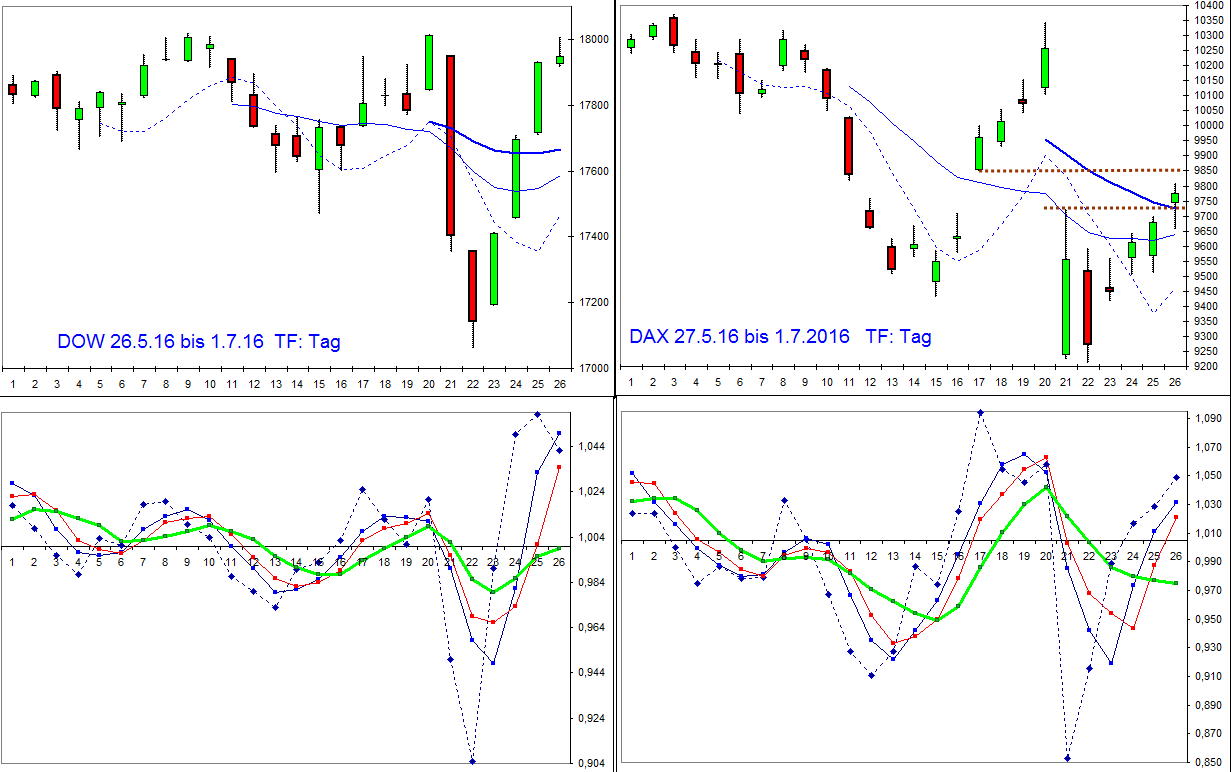The height and width of the screenshot is (772, 1231).
Task: Click day 13 on the DOW chart's time axis
Action: click(275, 383)
